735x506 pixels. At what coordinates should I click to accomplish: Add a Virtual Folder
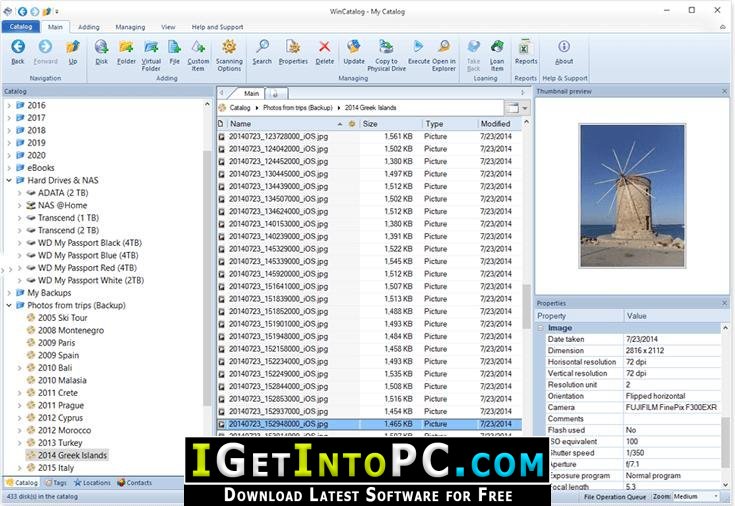point(151,46)
